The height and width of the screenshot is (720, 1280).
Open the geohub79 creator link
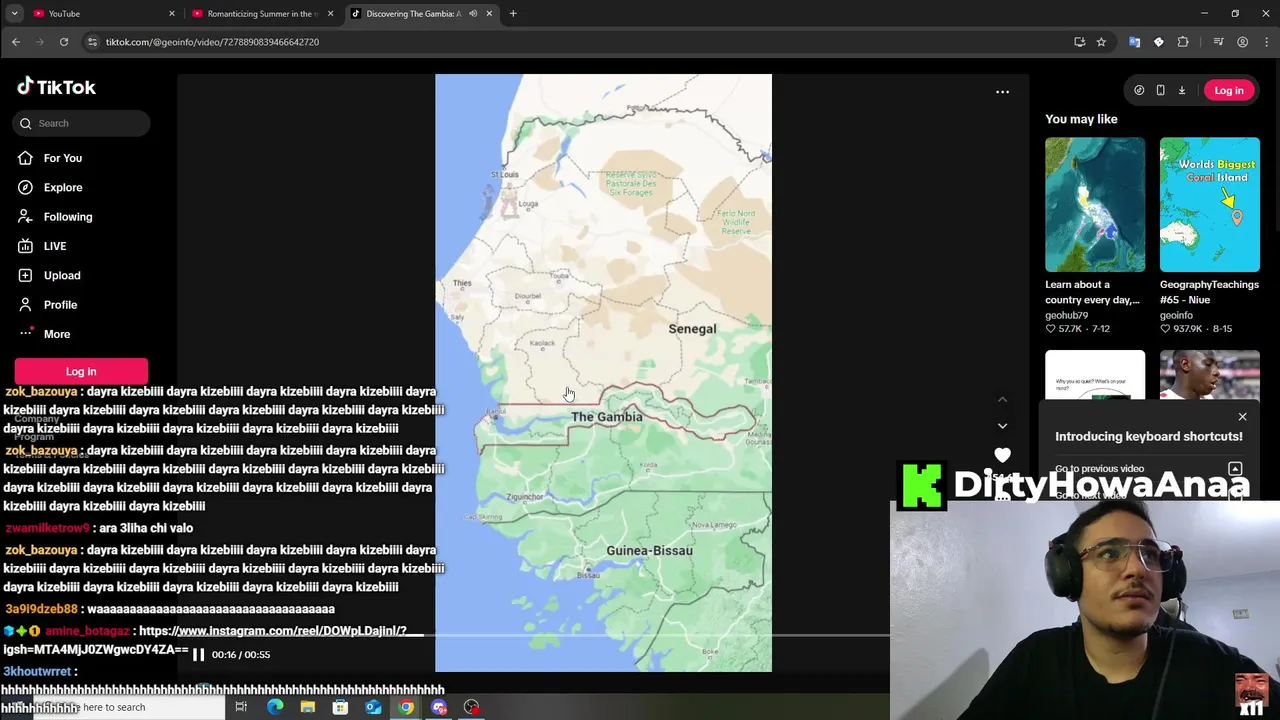click(x=1066, y=315)
